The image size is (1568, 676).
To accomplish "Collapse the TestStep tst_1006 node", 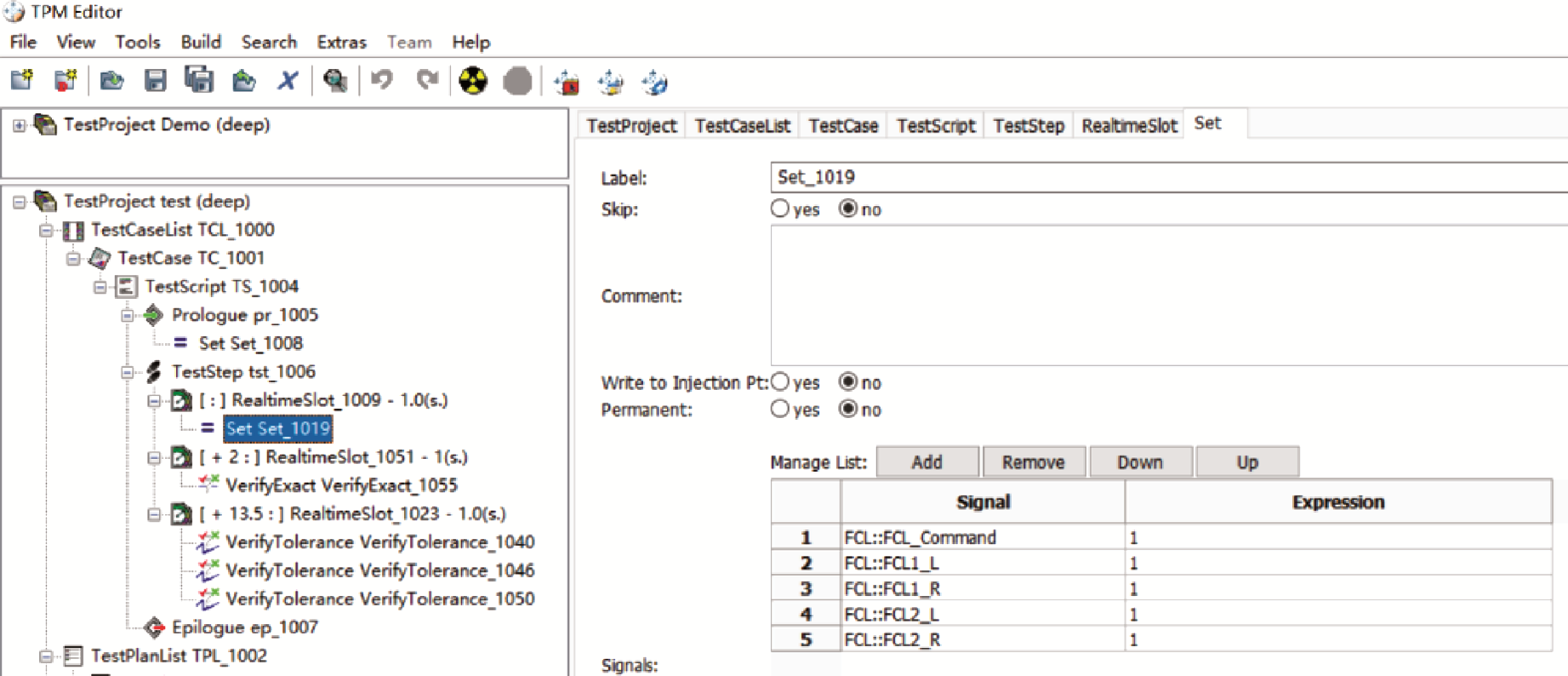I will click(x=128, y=373).
